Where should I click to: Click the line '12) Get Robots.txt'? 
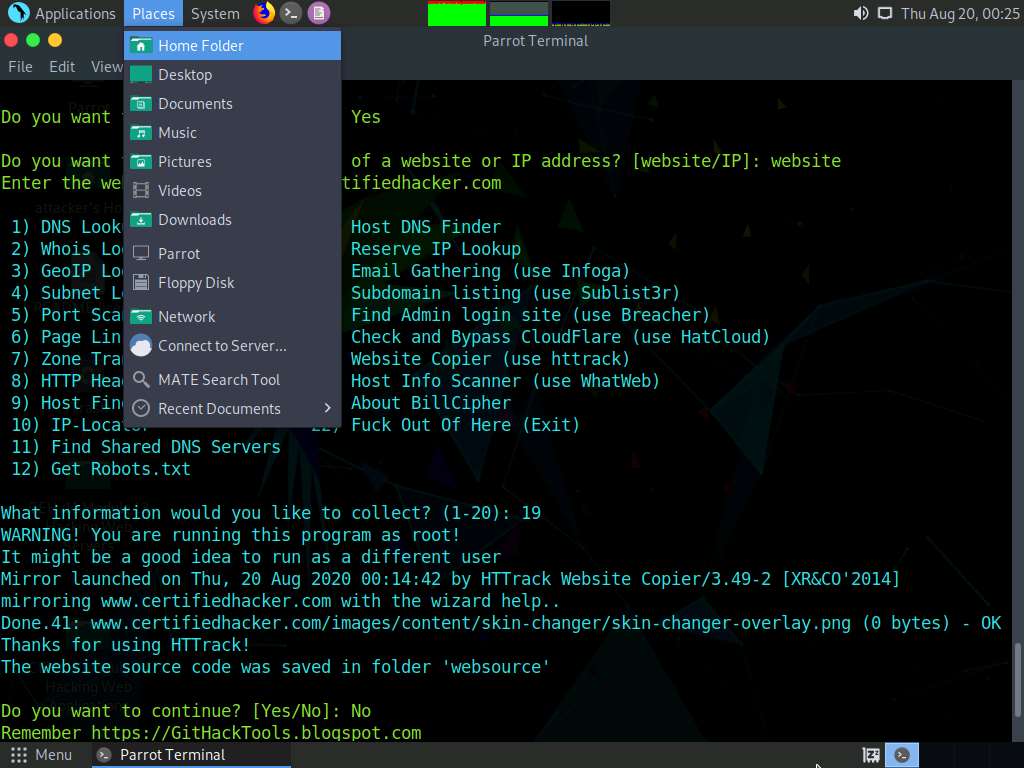(101, 469)
